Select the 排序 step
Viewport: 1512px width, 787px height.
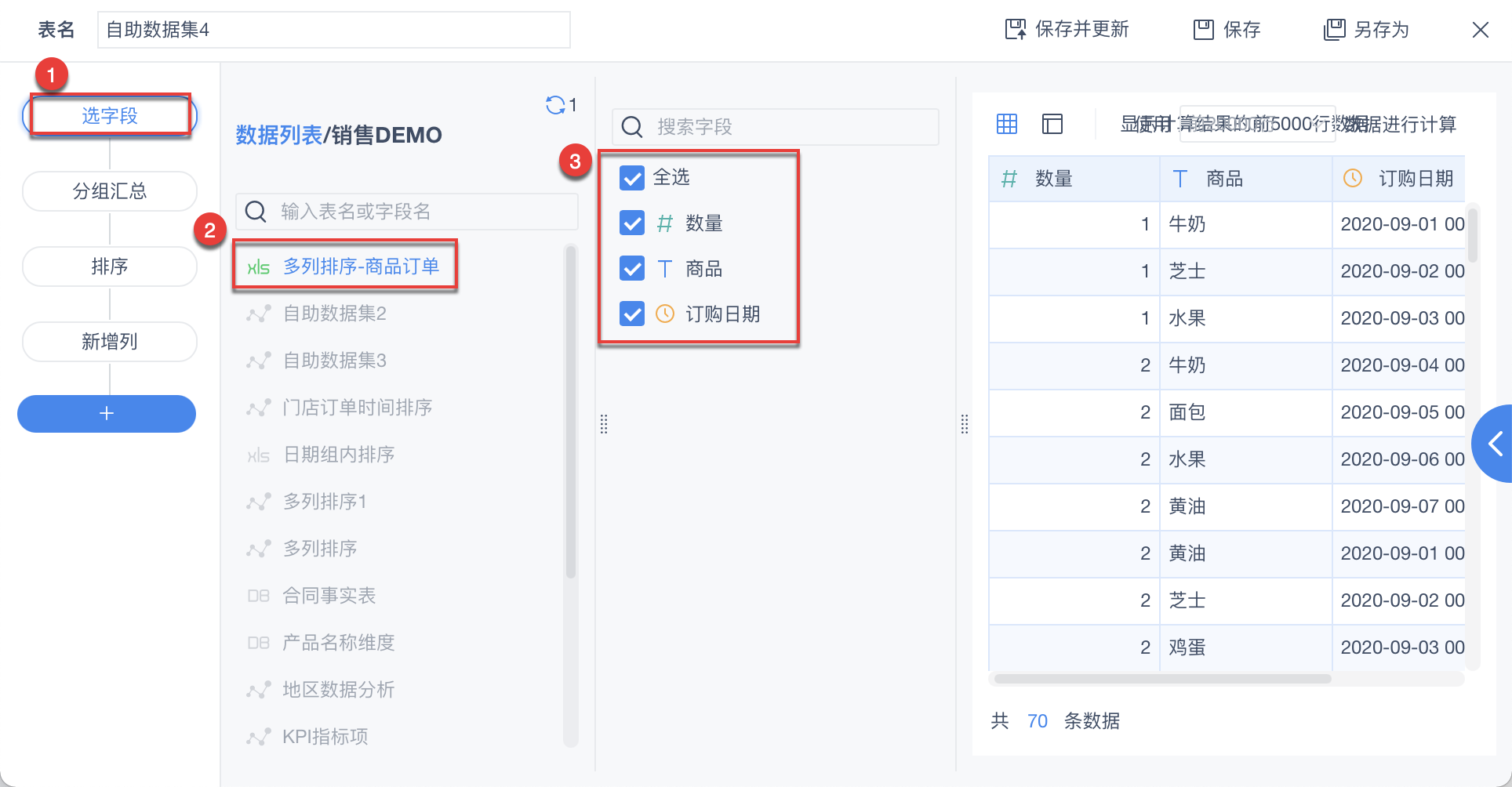tap(110, 267)
